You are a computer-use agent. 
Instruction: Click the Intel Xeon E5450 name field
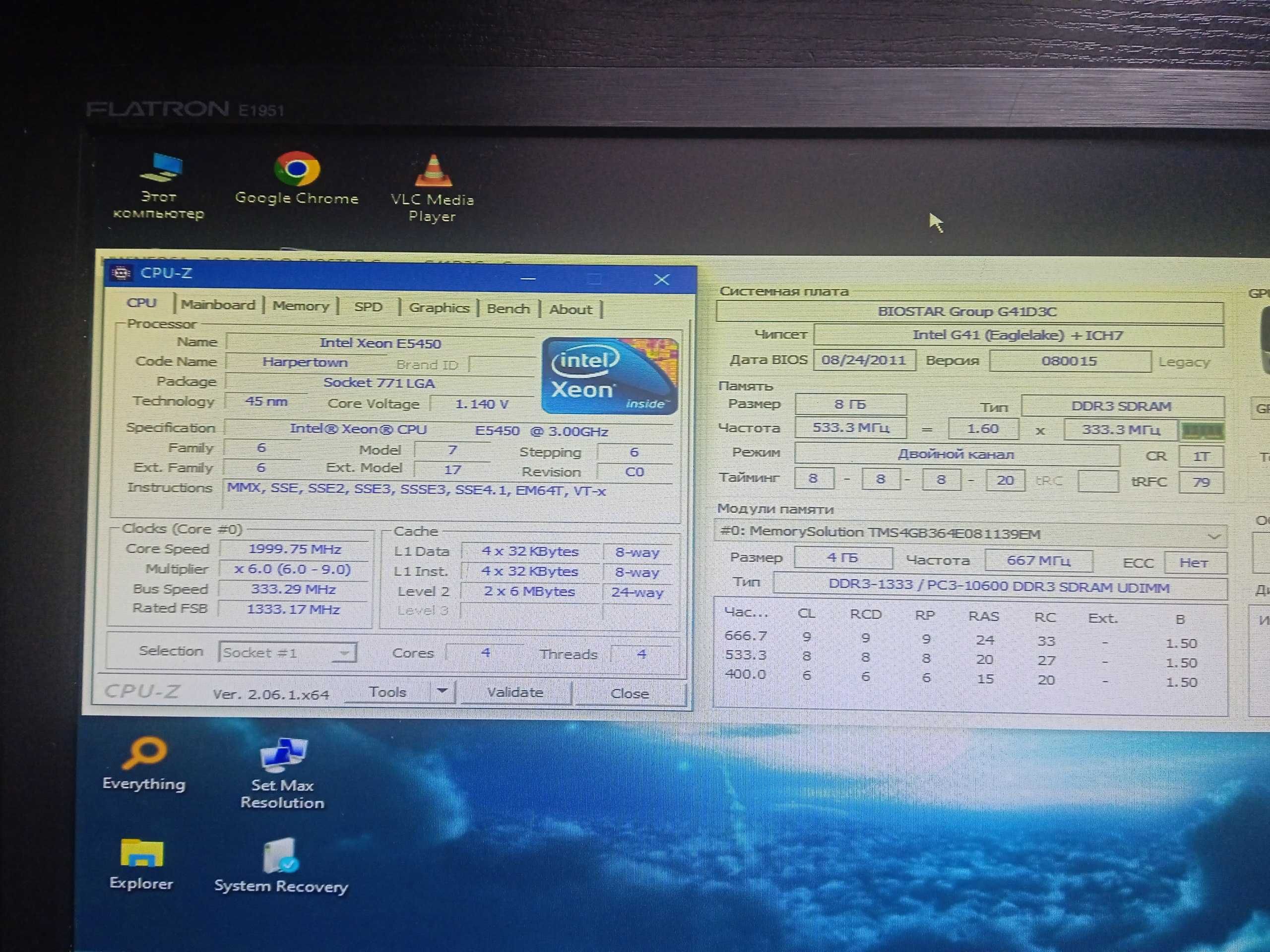coord(380,343)
